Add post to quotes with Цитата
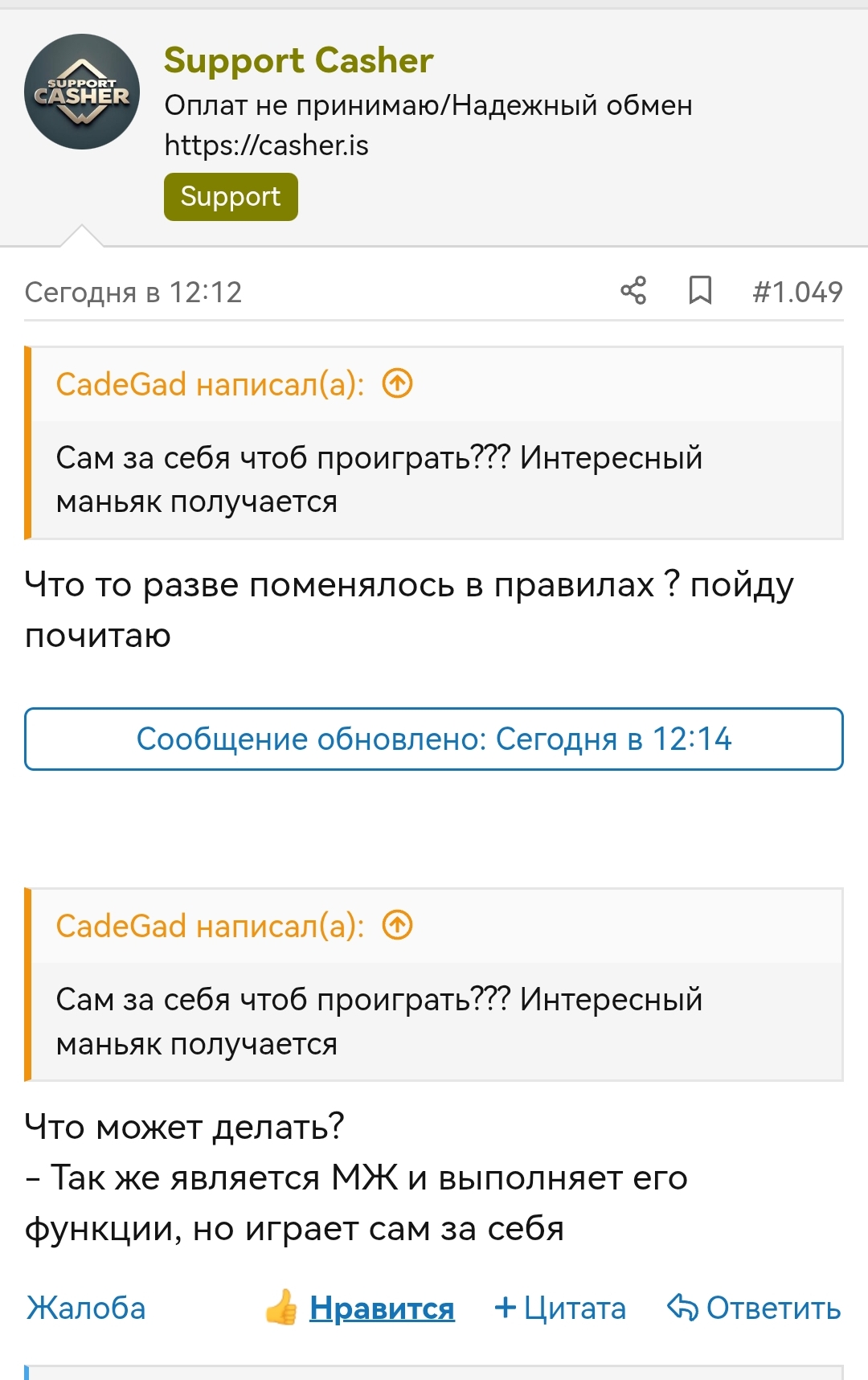868x1380 pixels. pyautogui.click(x=574, y=1308)
